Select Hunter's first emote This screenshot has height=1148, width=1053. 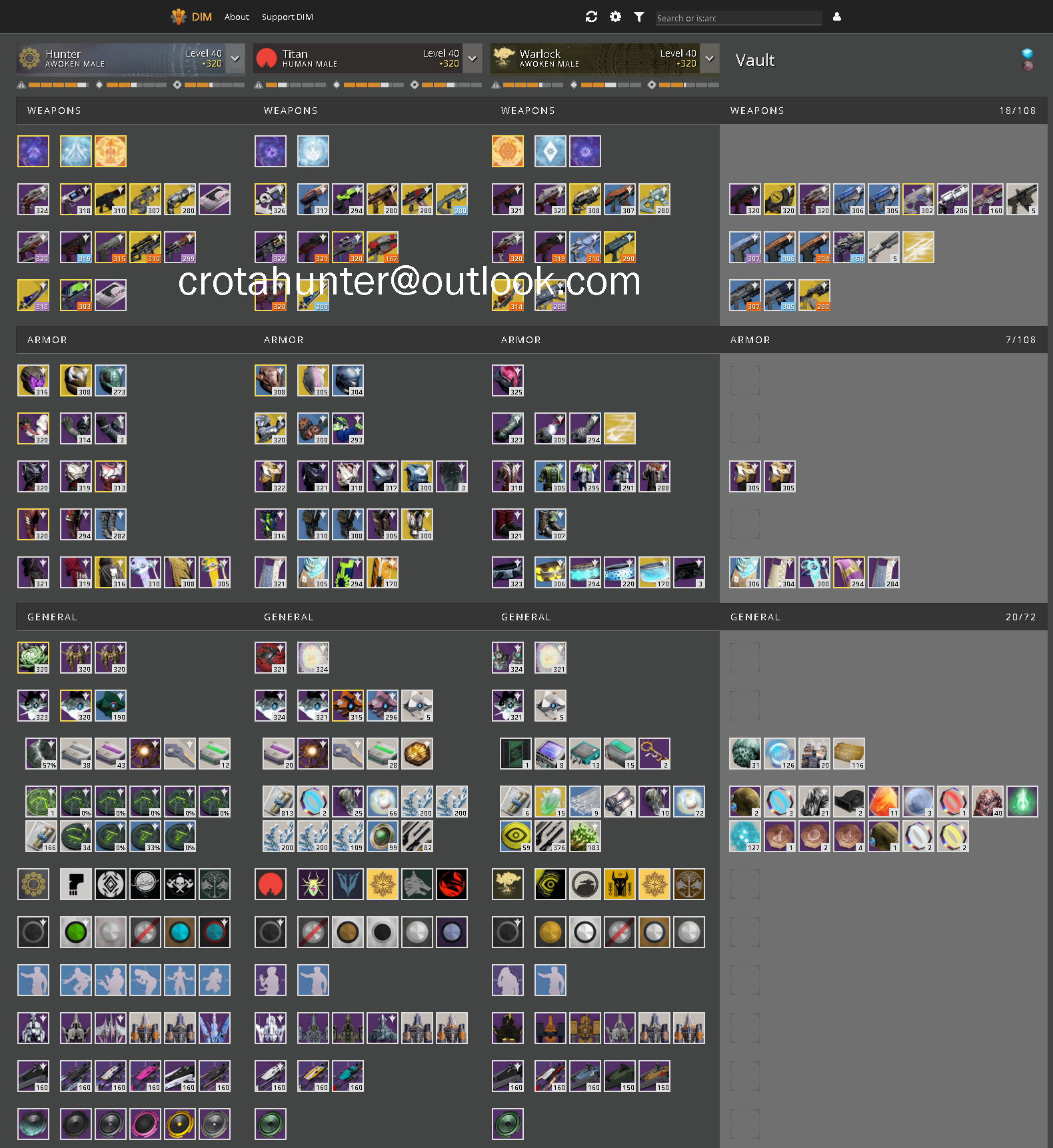[33, 980]
